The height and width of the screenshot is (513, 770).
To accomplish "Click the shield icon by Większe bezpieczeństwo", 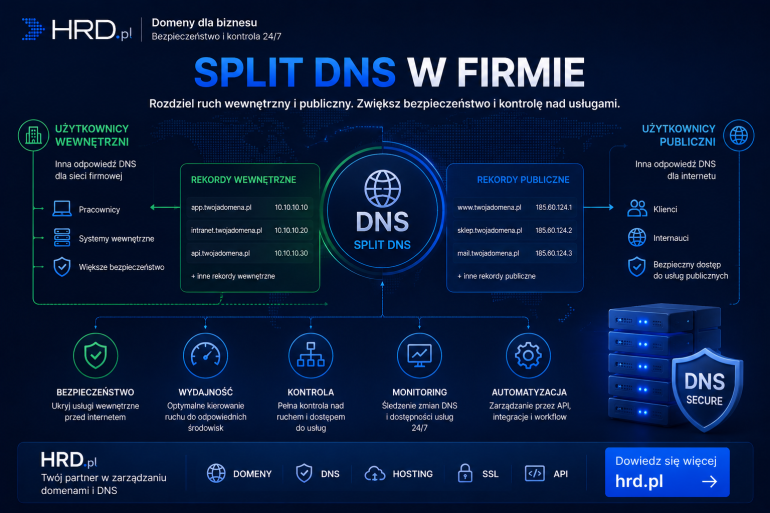I will 62,267.
